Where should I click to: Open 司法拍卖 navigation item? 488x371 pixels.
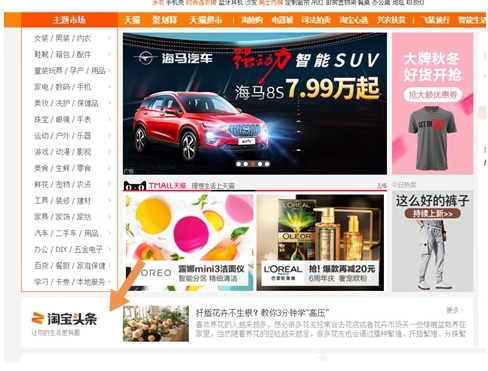[316, 20]
